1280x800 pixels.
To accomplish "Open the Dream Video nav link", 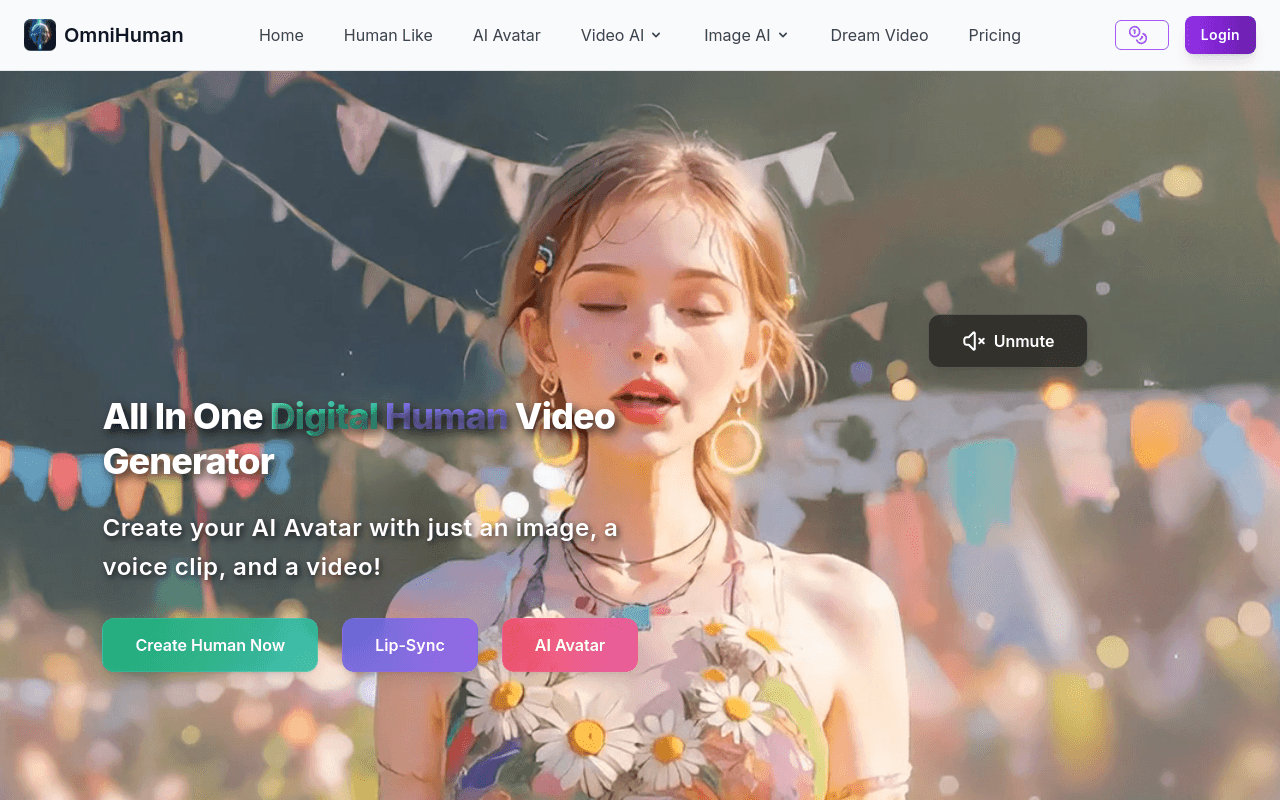I will (x=879, y=35).
